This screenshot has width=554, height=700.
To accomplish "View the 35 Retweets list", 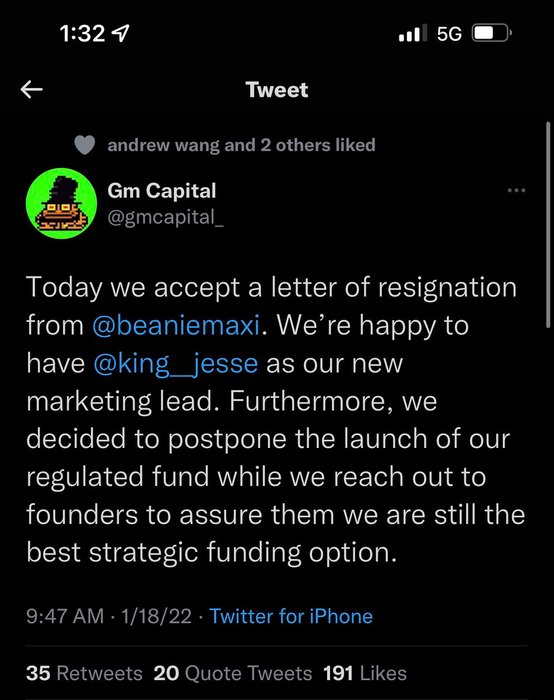I will point(84,673).
